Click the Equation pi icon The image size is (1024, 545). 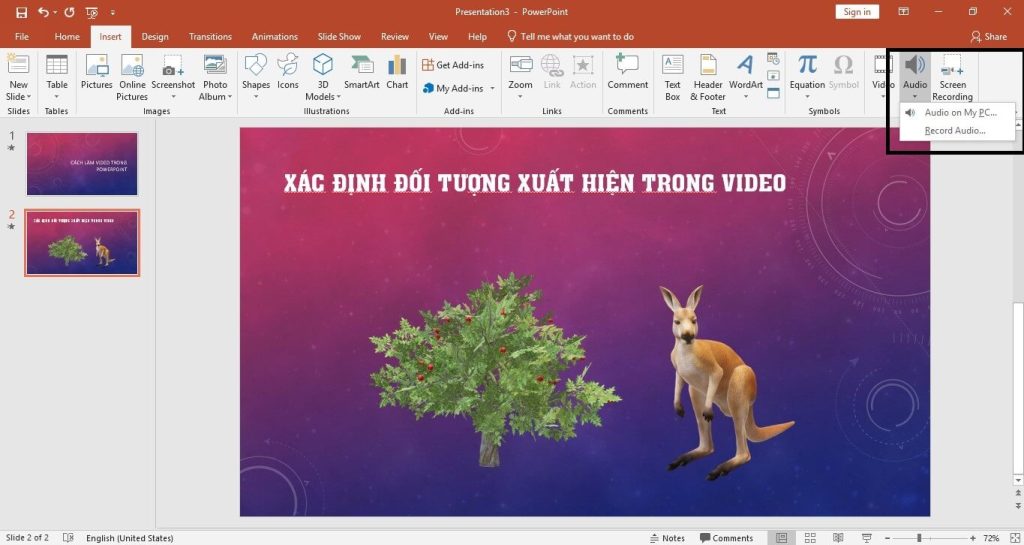pos(807,65)
